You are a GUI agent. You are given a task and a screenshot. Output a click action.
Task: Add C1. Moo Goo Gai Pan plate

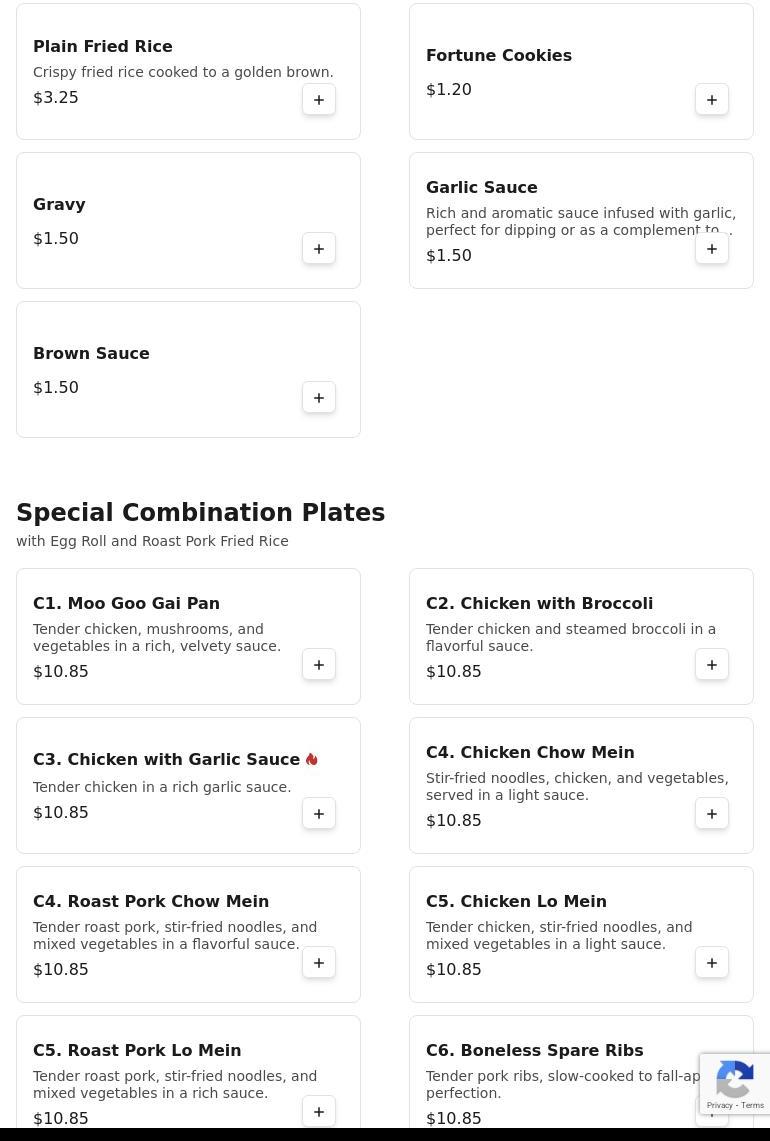pos(319,665)
